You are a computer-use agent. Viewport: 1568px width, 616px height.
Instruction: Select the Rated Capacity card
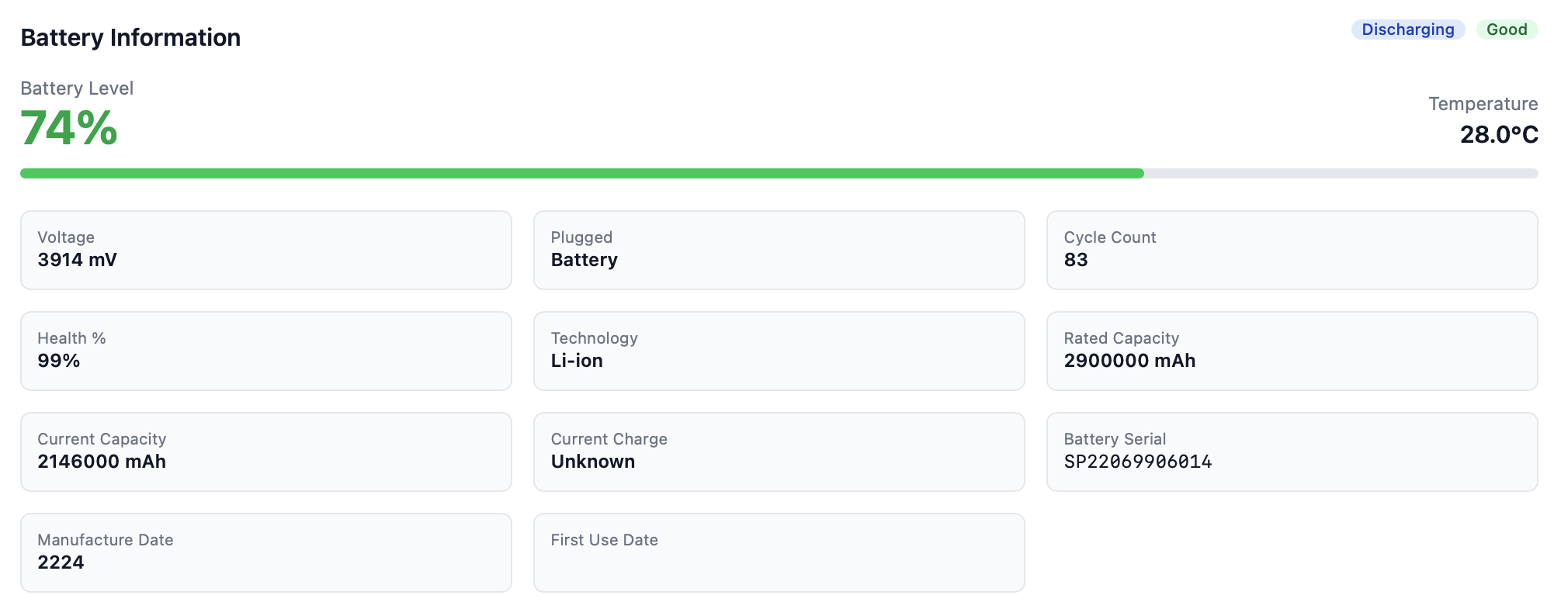pos(1292,351)
